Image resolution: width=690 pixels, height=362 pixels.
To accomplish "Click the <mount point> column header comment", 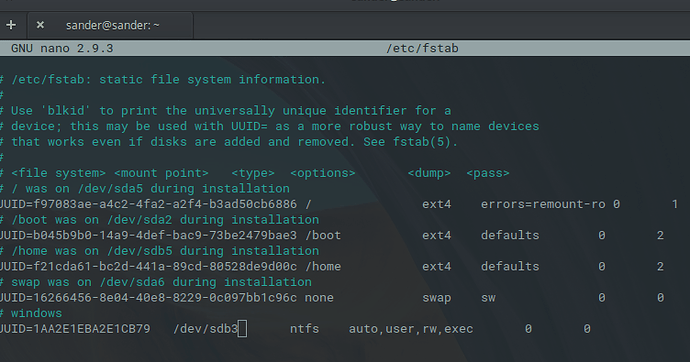I will [161, 173].
